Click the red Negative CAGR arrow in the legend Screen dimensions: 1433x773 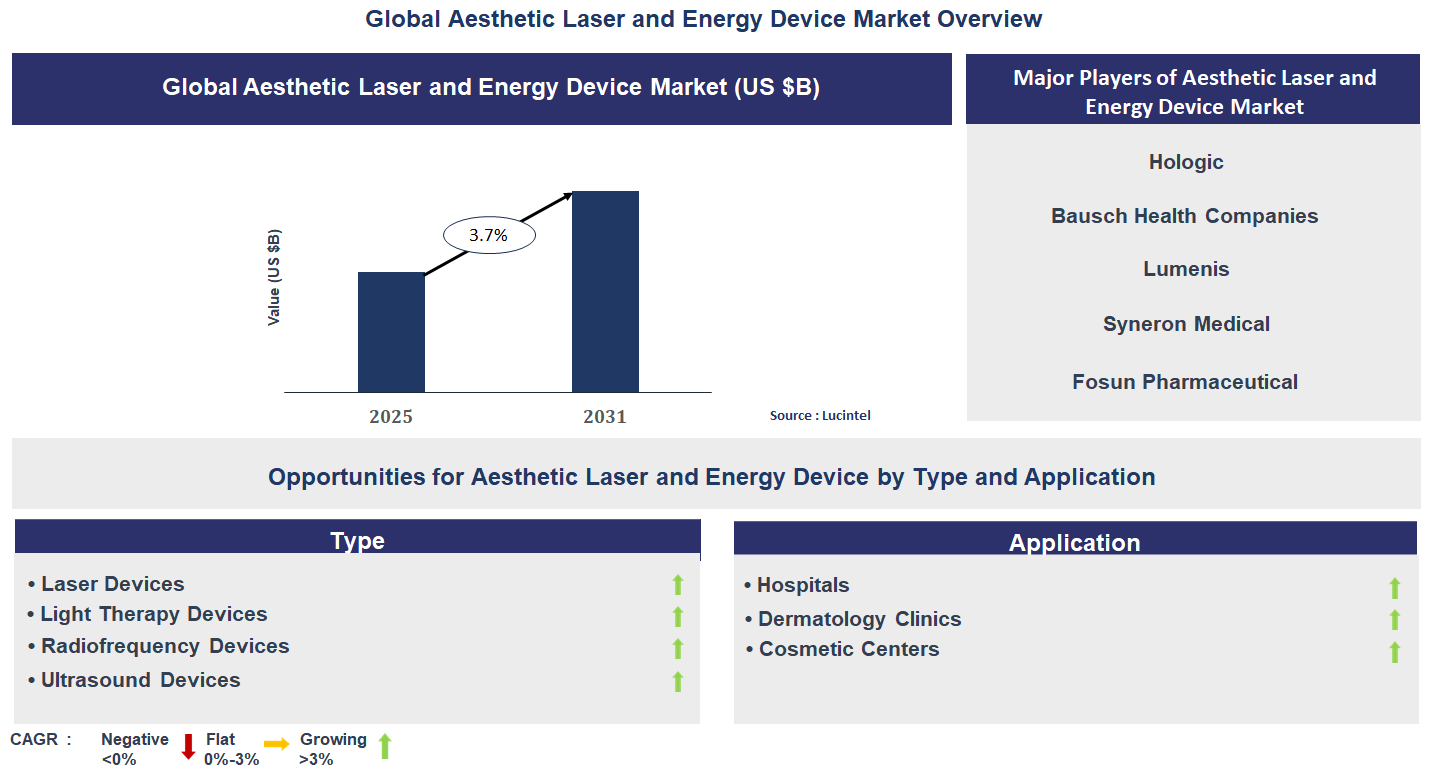[188, 746]
